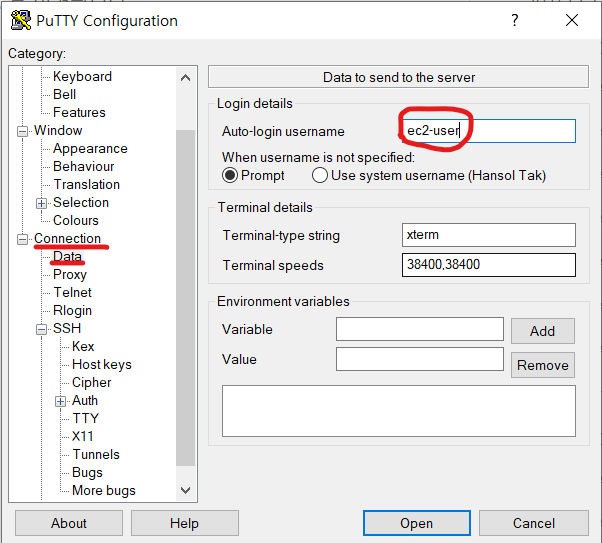Click the Help button
The height and width of the screenshot is (543, 602).
pos(185,523)
